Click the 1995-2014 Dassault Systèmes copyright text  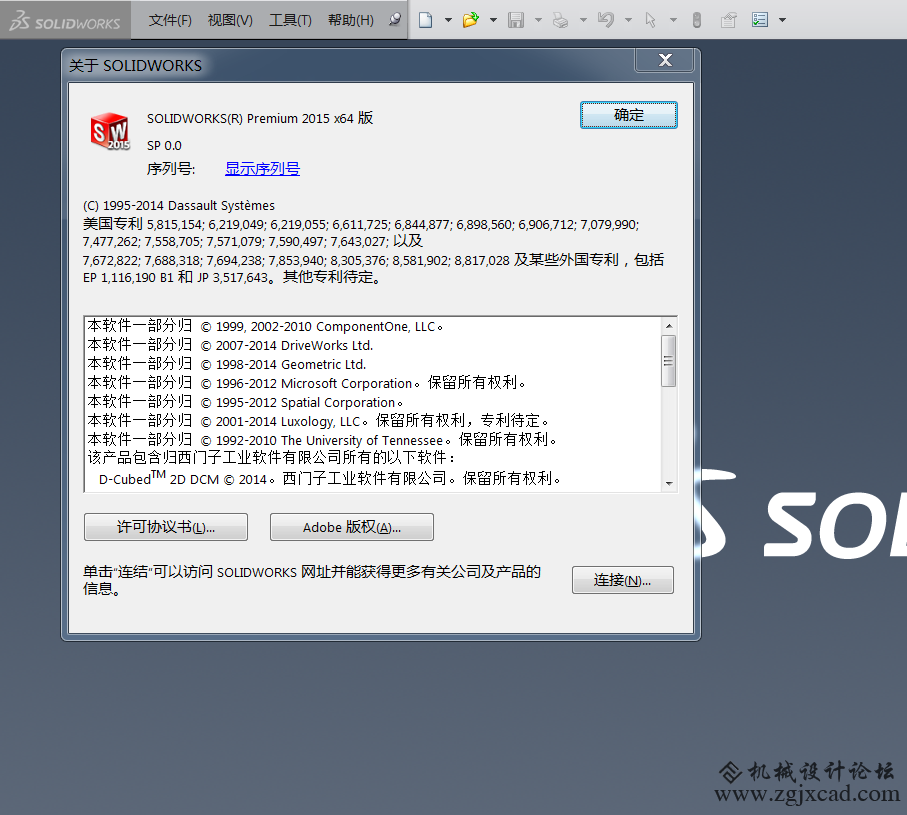179,206
